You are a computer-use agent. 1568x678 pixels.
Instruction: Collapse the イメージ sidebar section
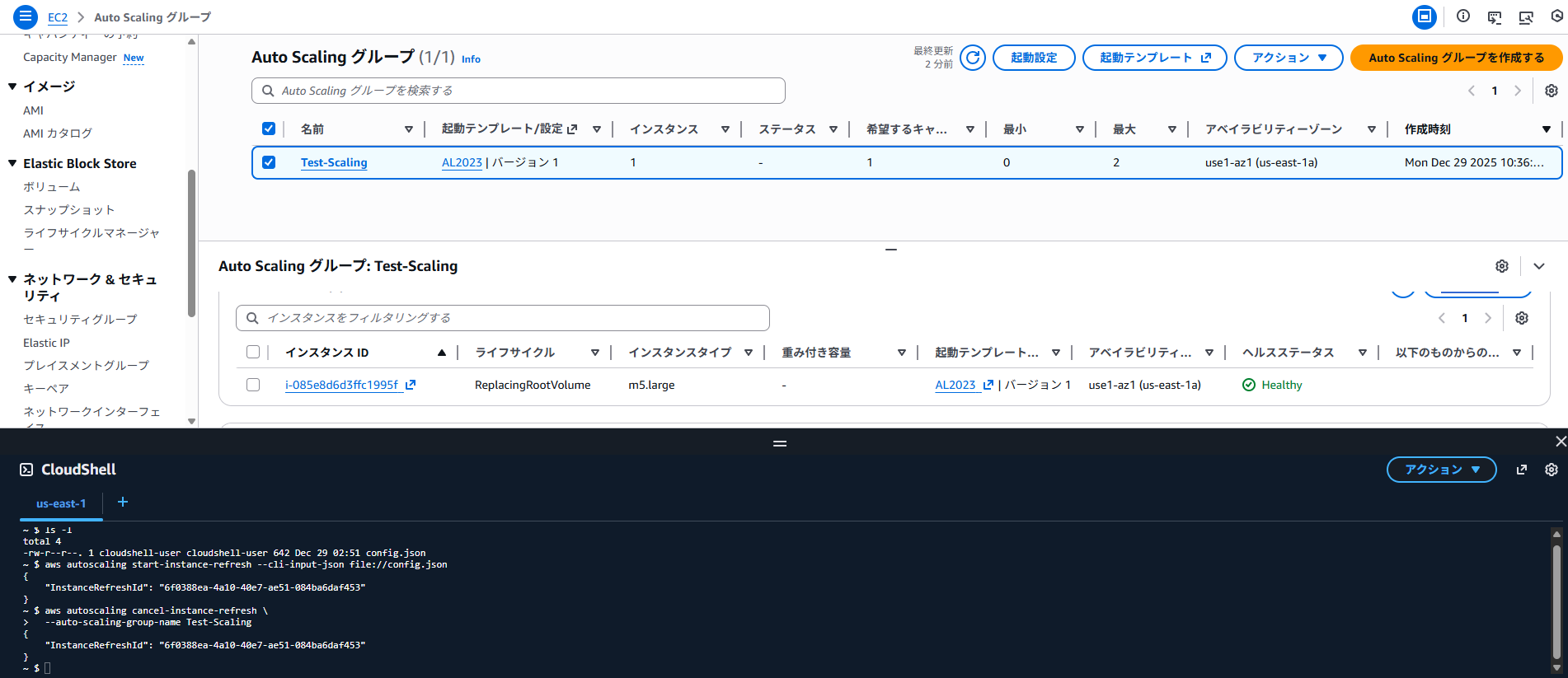(x=12, y=87)
